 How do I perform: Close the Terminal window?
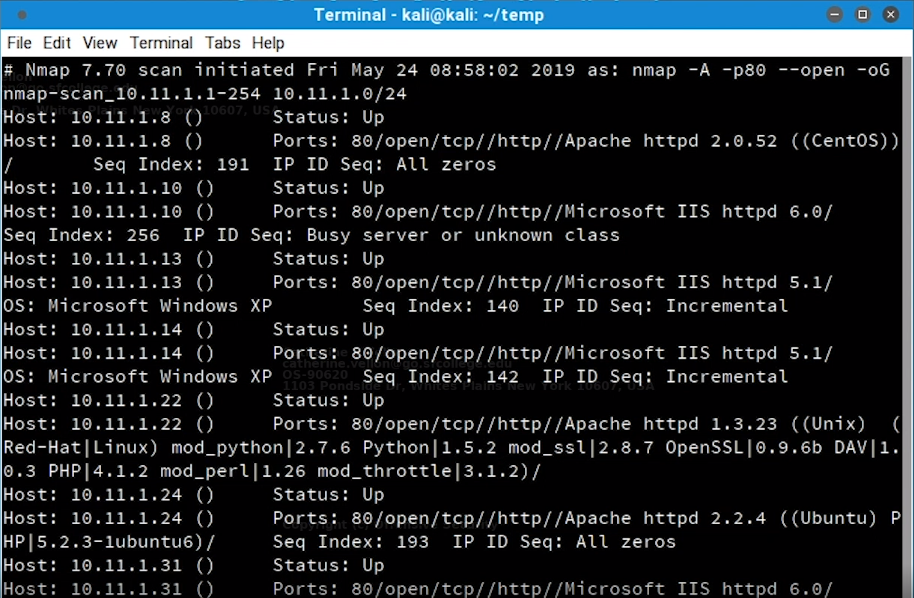click(x=890, y=15)
